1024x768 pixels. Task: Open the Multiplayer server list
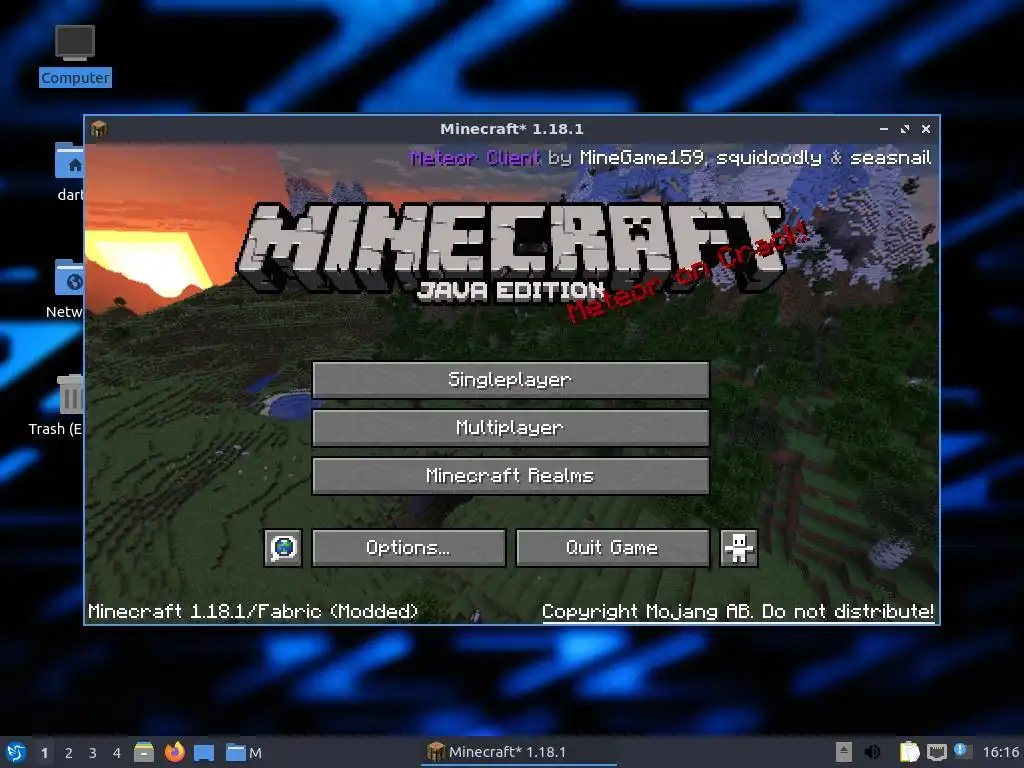pos(511,428)
